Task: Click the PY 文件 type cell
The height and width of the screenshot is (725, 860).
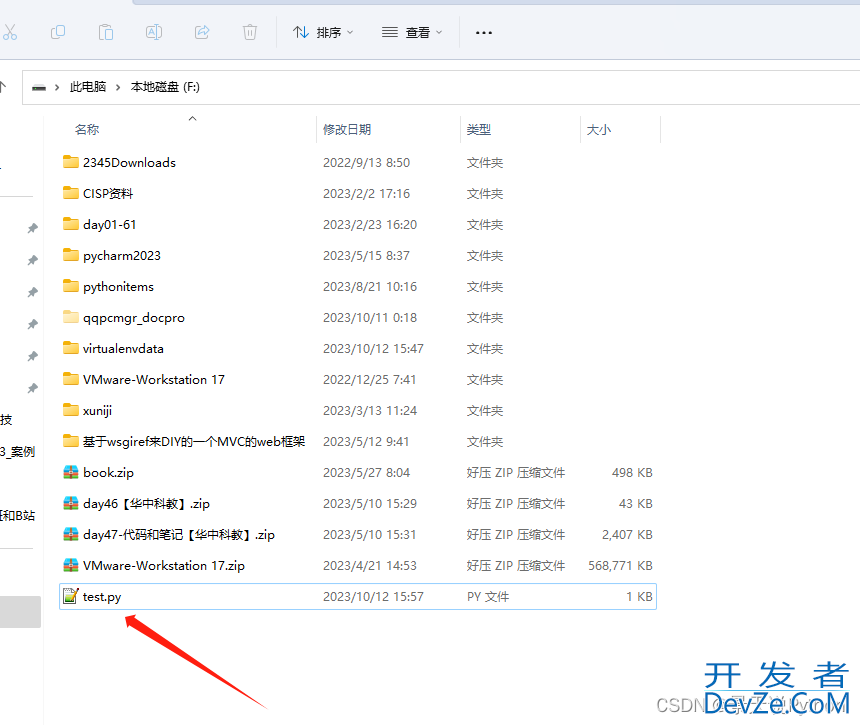Action: [x=488, y=597]
